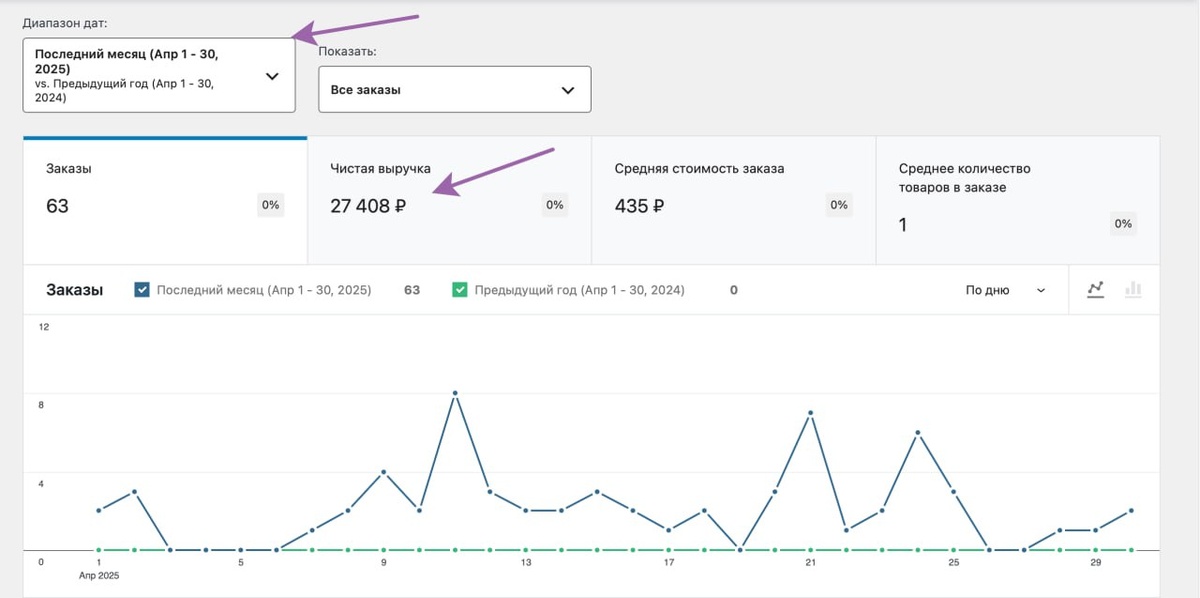Open the date range dropdown 'Последний месяц'
This screenshot has height=598, width=1200.
pos(159,75)
